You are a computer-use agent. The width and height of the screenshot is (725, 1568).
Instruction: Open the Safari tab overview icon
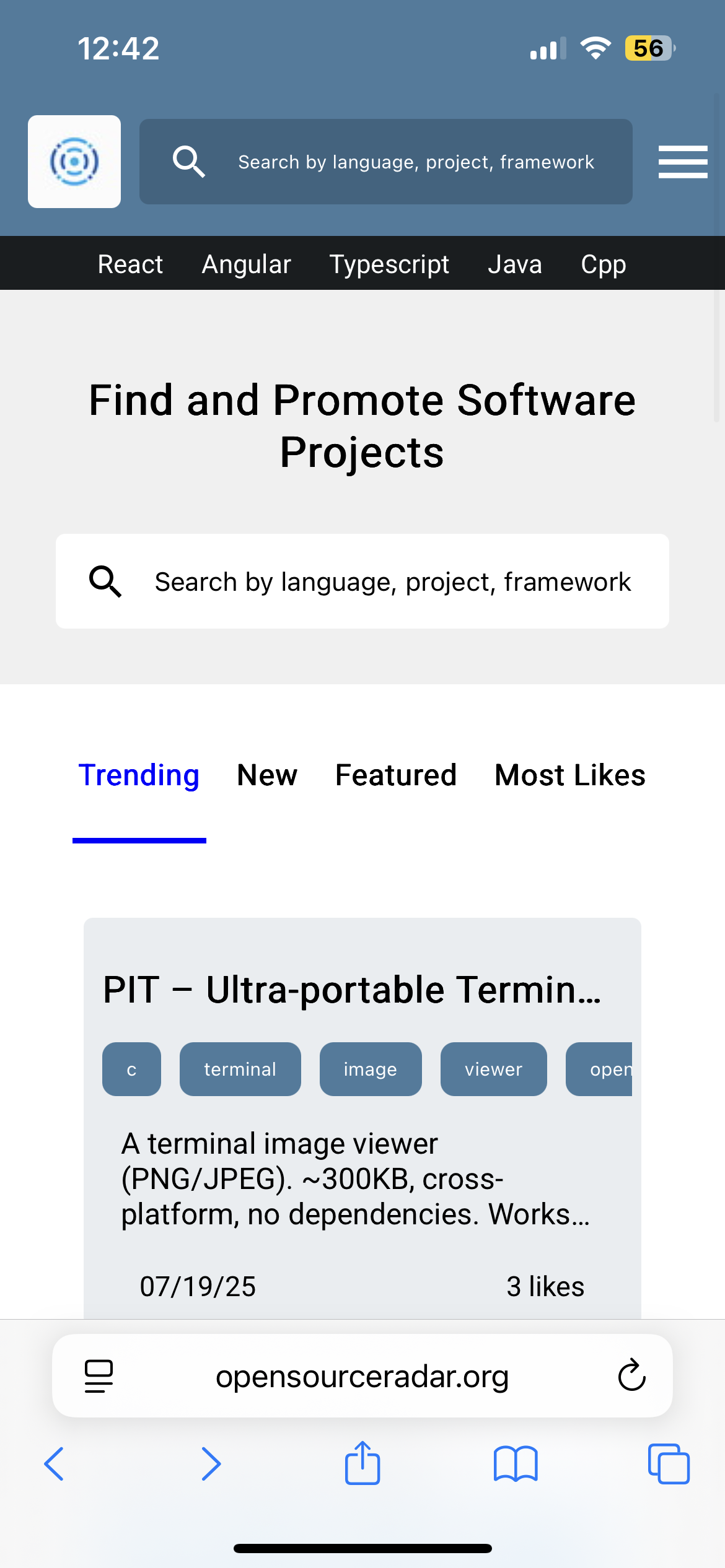[668, 1464]
